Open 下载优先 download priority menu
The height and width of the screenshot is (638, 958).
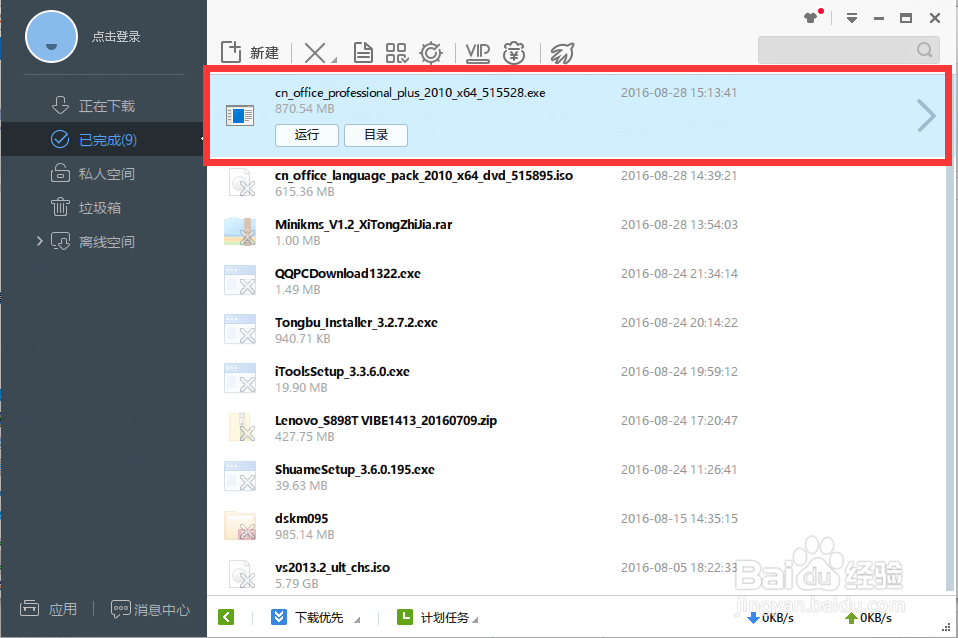(315, 617)
